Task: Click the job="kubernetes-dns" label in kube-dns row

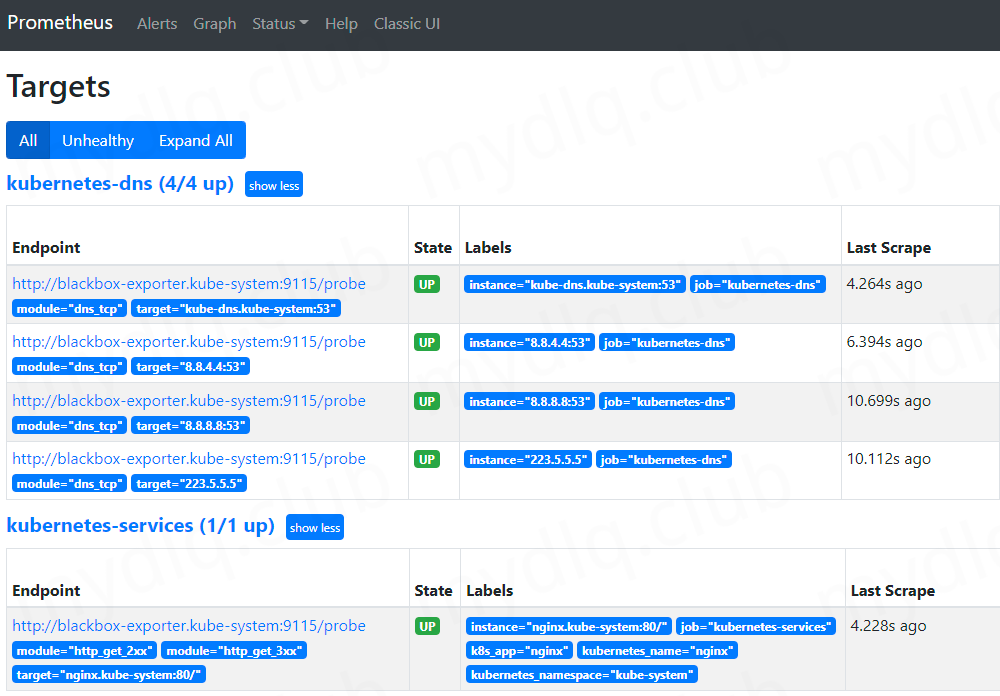Action: [x=758, y=285]
